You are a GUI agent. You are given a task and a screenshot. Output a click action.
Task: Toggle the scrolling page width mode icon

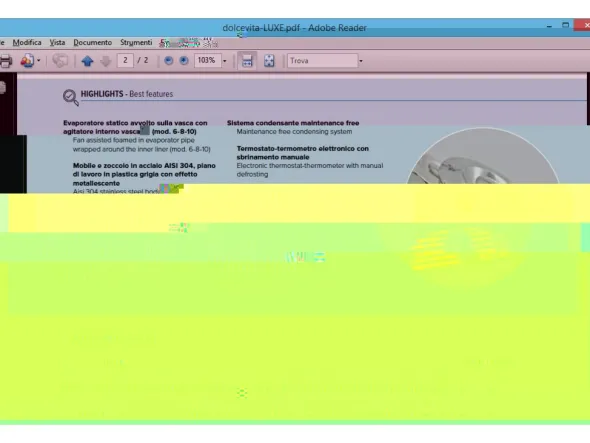coord(247,61)
